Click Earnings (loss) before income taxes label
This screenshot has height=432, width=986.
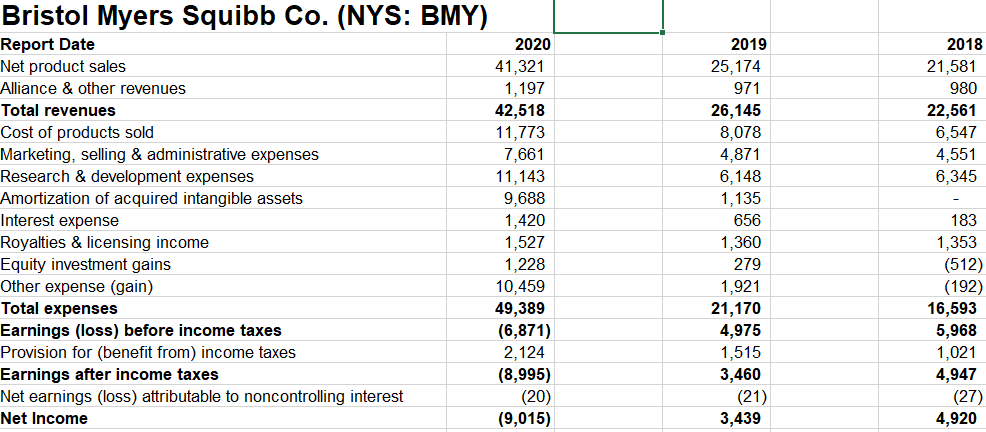pos(141,331)
